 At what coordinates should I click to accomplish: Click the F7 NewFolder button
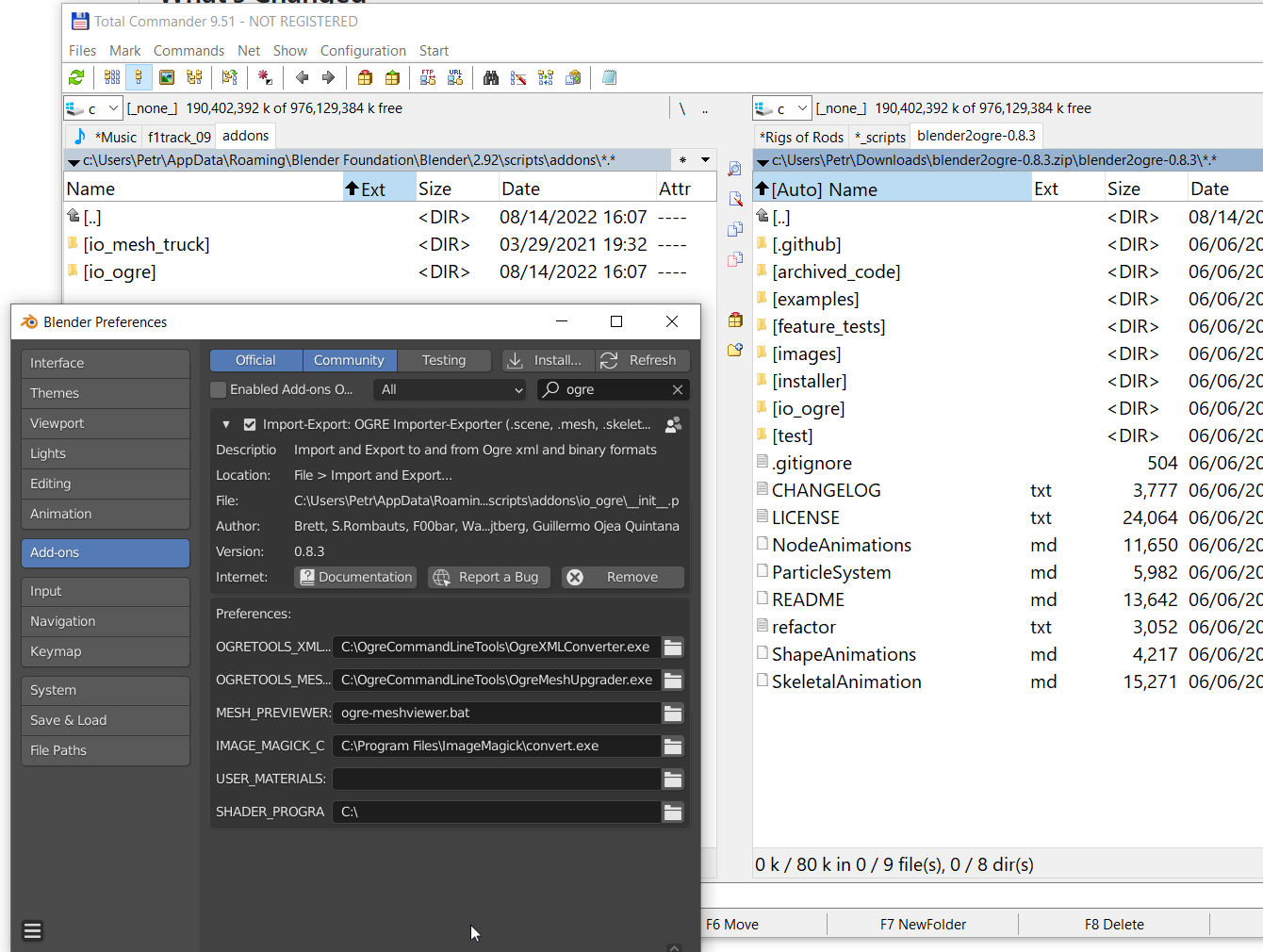coord(923,924)
